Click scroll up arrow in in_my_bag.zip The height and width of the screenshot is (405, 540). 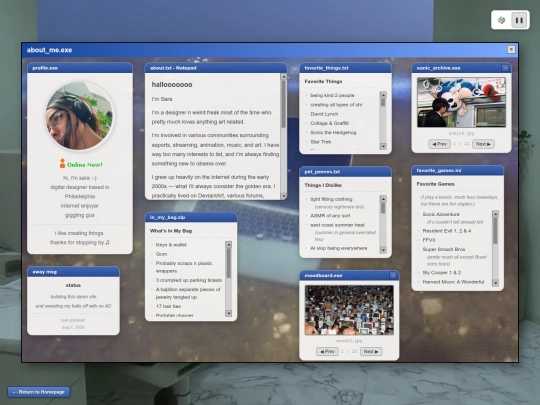click(228, 244)
